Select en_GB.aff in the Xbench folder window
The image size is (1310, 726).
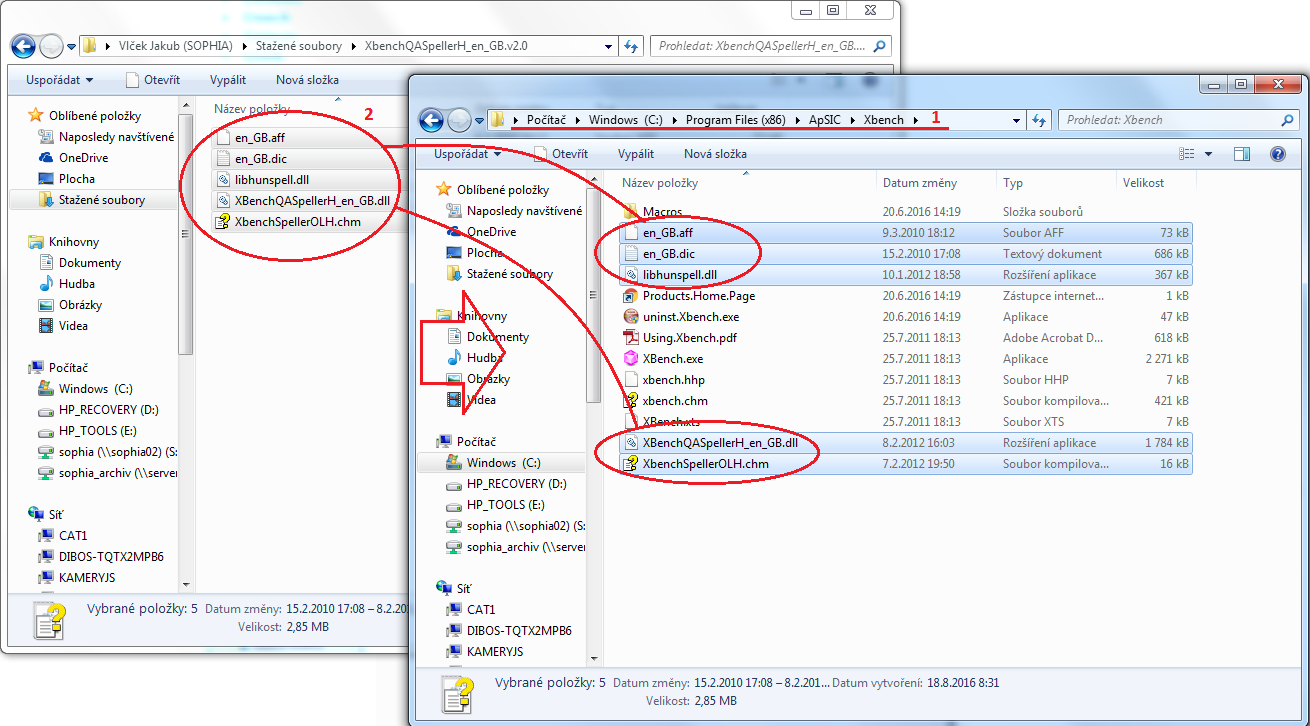coord(906,232)
